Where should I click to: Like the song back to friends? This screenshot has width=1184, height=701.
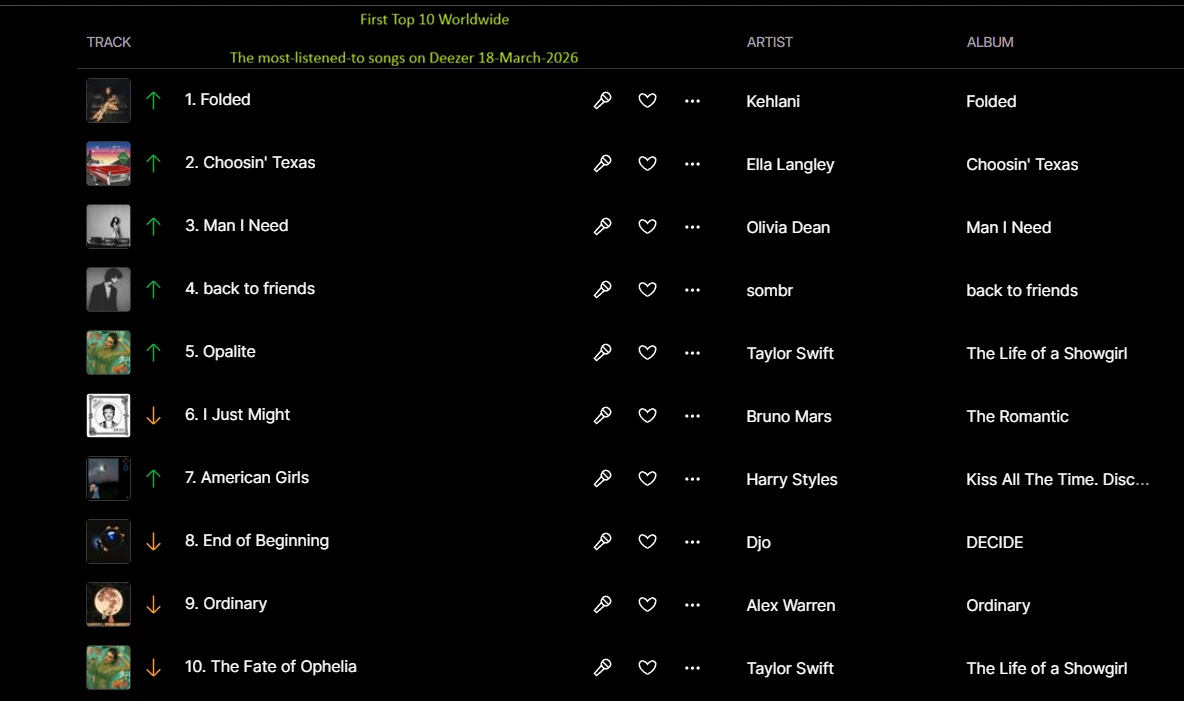pyautogui.click(x=647, y=289)
